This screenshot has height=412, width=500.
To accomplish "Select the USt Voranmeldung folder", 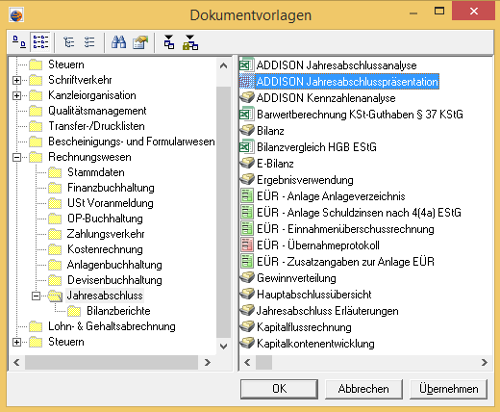I will tap(110, 203).
